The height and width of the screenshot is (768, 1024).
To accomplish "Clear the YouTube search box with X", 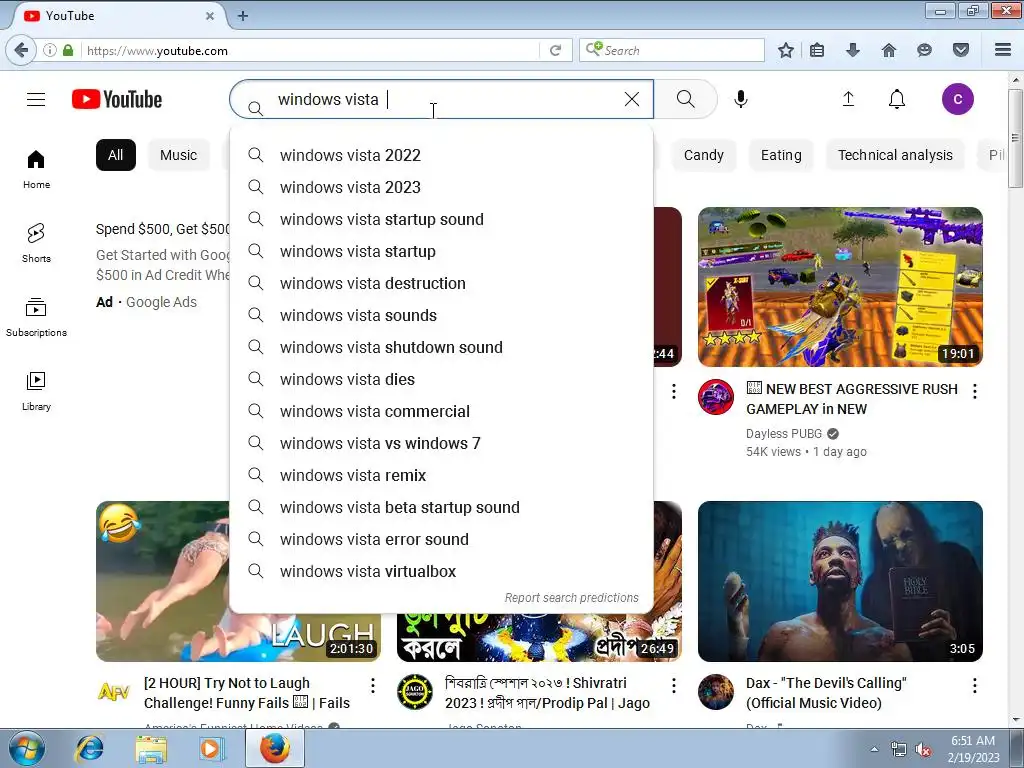I will [x=632, y=99].
